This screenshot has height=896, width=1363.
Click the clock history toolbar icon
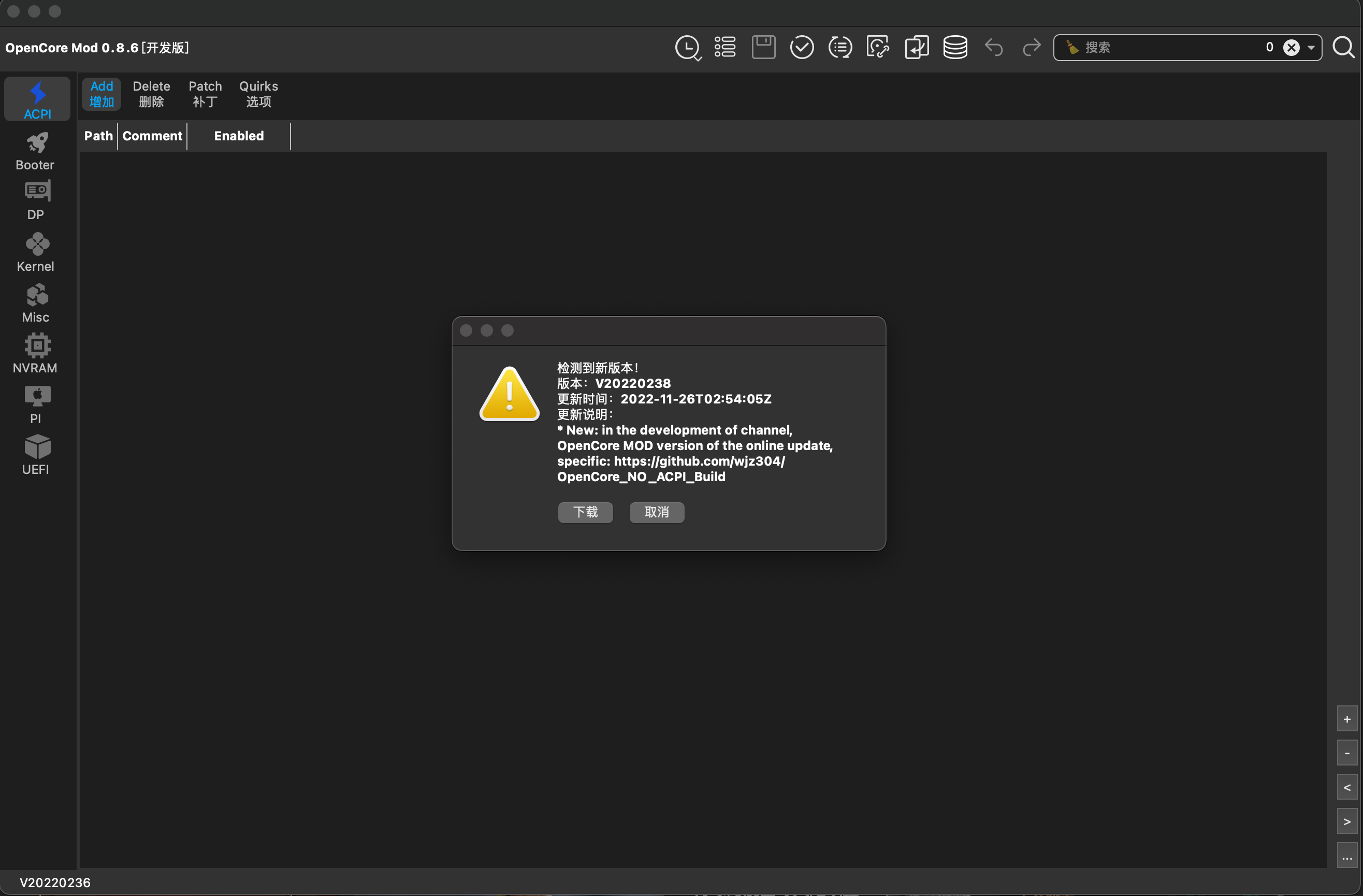coord(688,48)
